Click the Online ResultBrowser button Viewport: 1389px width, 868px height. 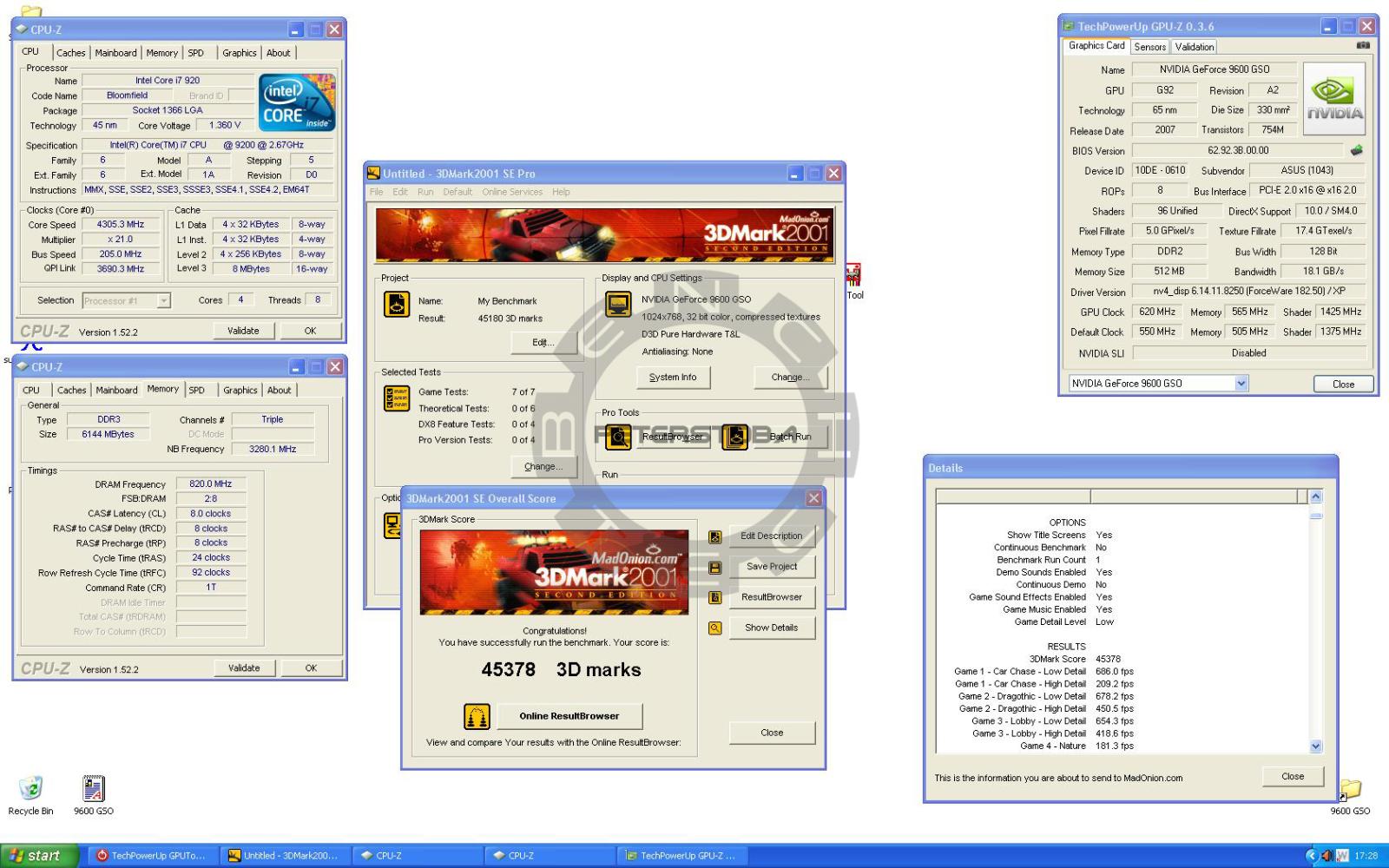569,716
